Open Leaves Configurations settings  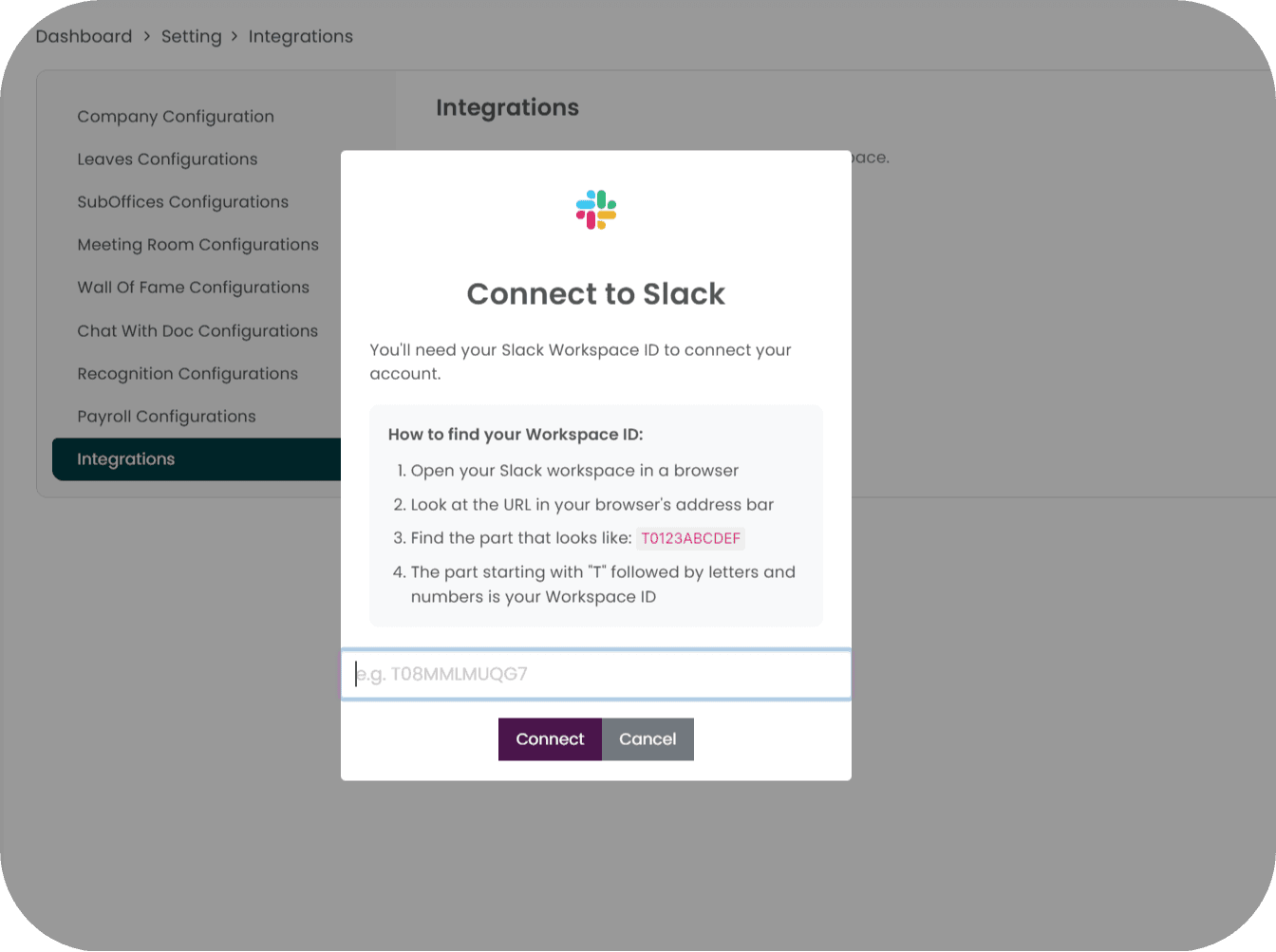point(167,159)
